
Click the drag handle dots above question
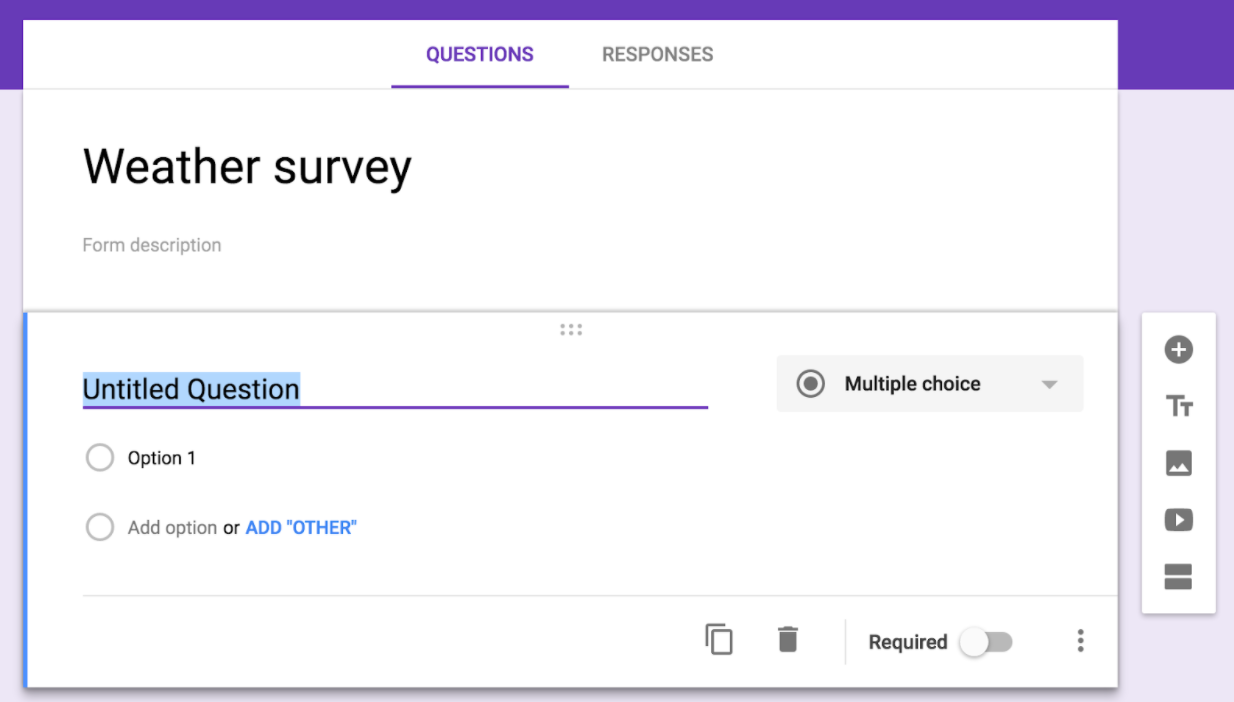571,329
